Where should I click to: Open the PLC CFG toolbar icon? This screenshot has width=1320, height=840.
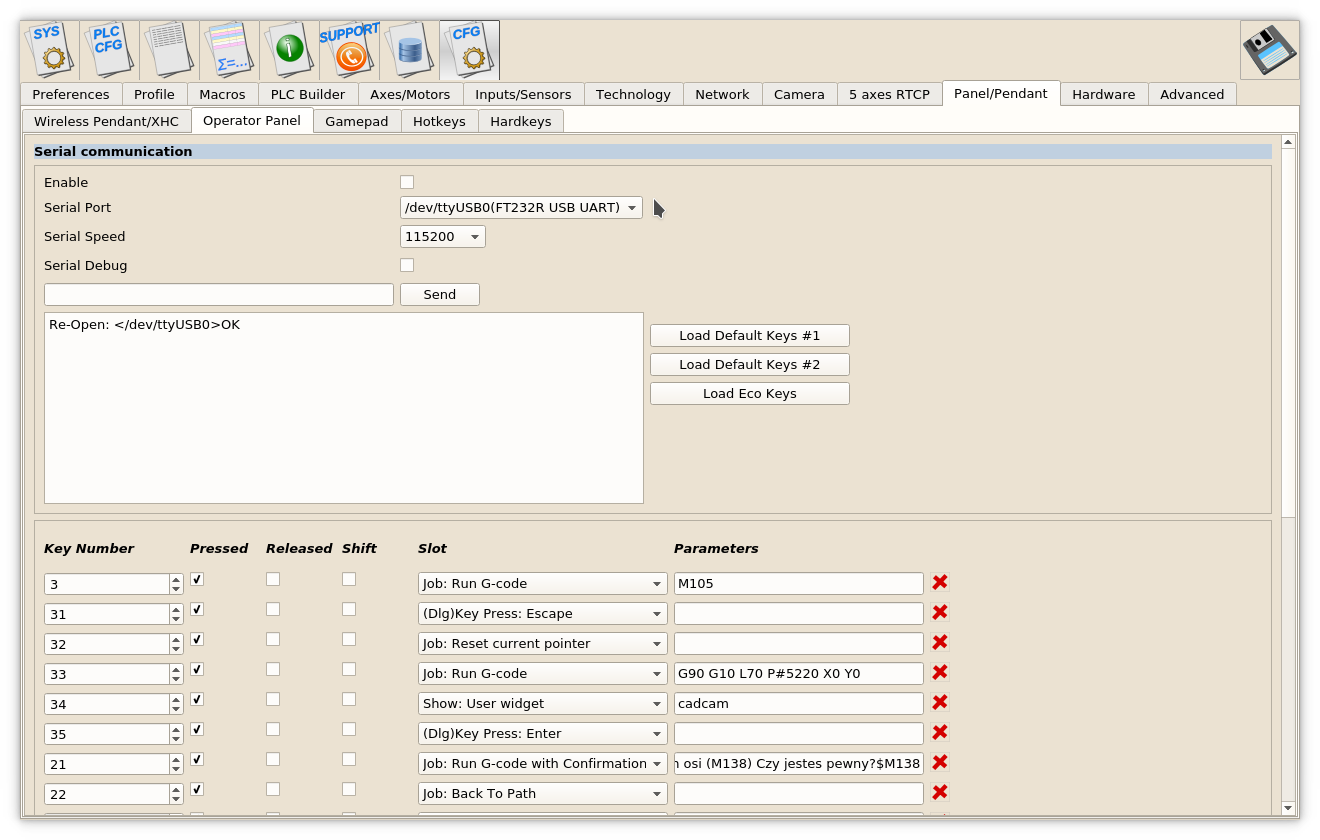tap(109, 50)
